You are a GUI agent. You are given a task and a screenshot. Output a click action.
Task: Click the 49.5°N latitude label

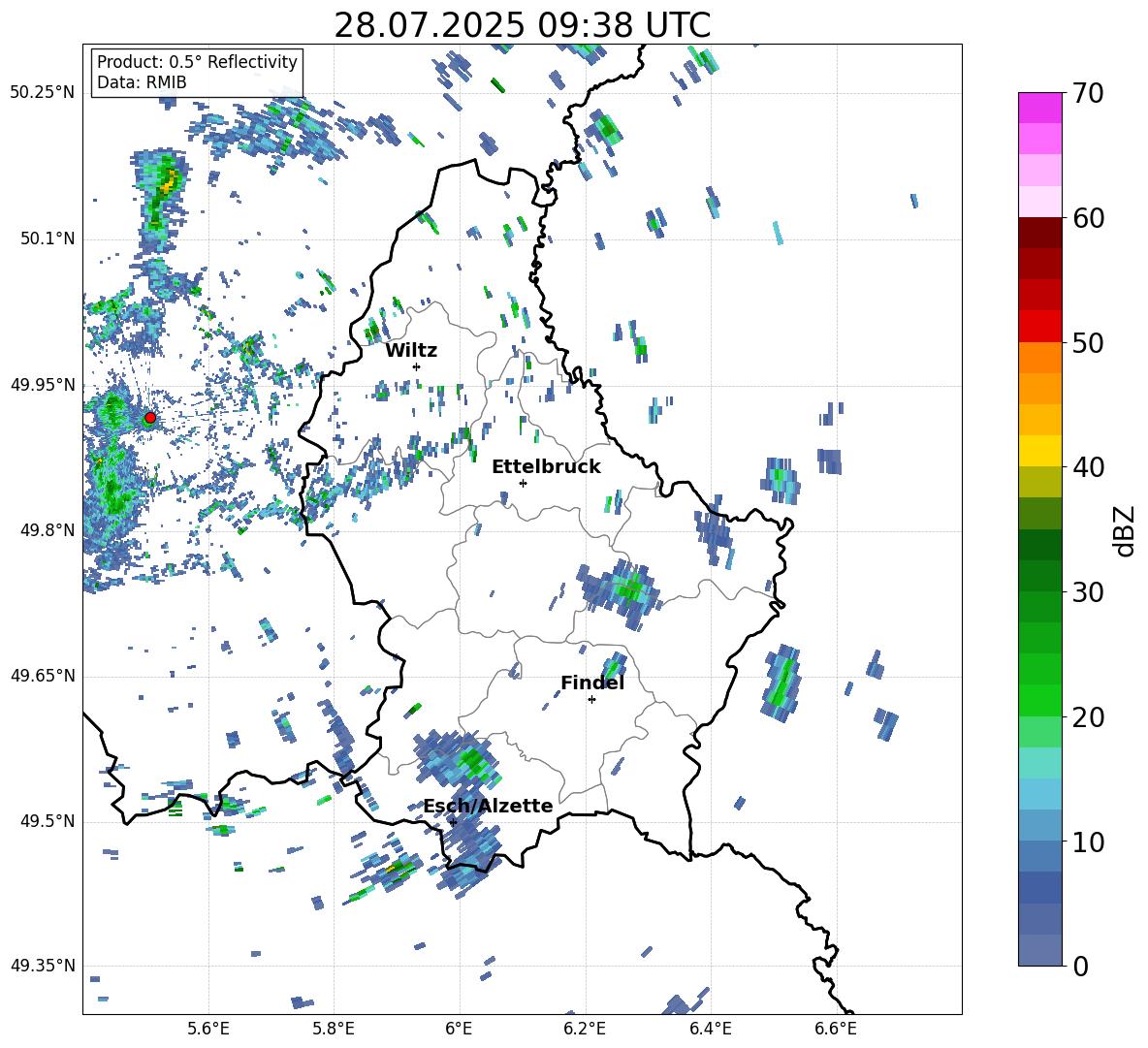(47, 821)
